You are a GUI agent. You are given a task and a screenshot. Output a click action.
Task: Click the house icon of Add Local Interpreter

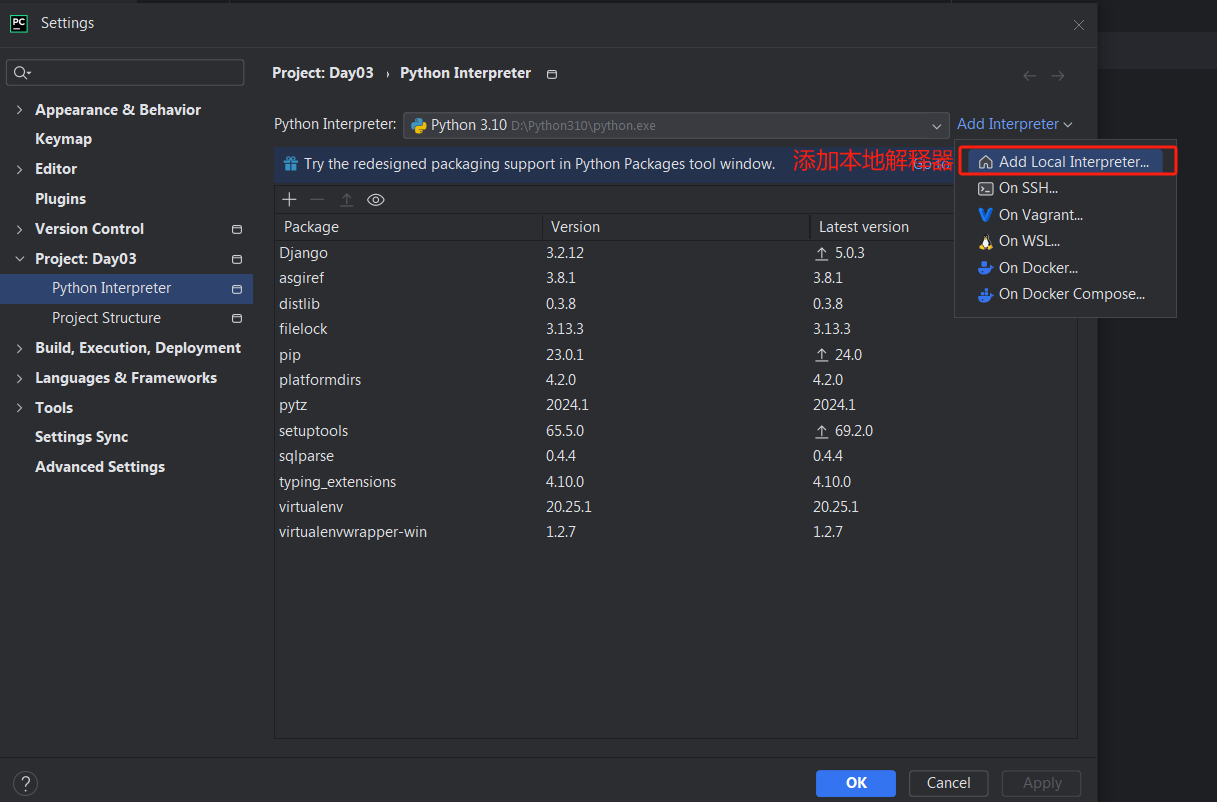pos(985,162)
